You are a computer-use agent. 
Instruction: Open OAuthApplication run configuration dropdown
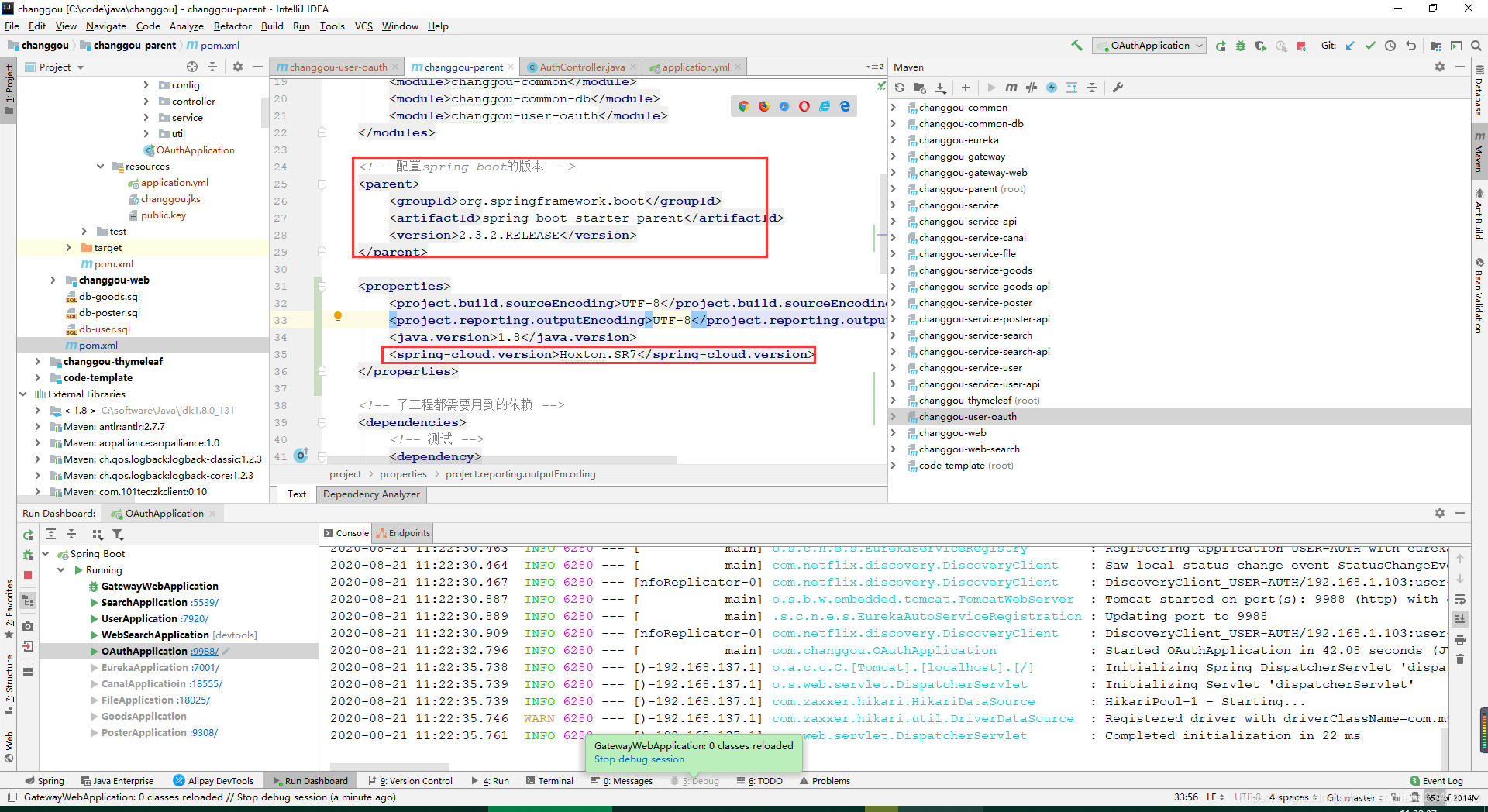[1149, 46]
